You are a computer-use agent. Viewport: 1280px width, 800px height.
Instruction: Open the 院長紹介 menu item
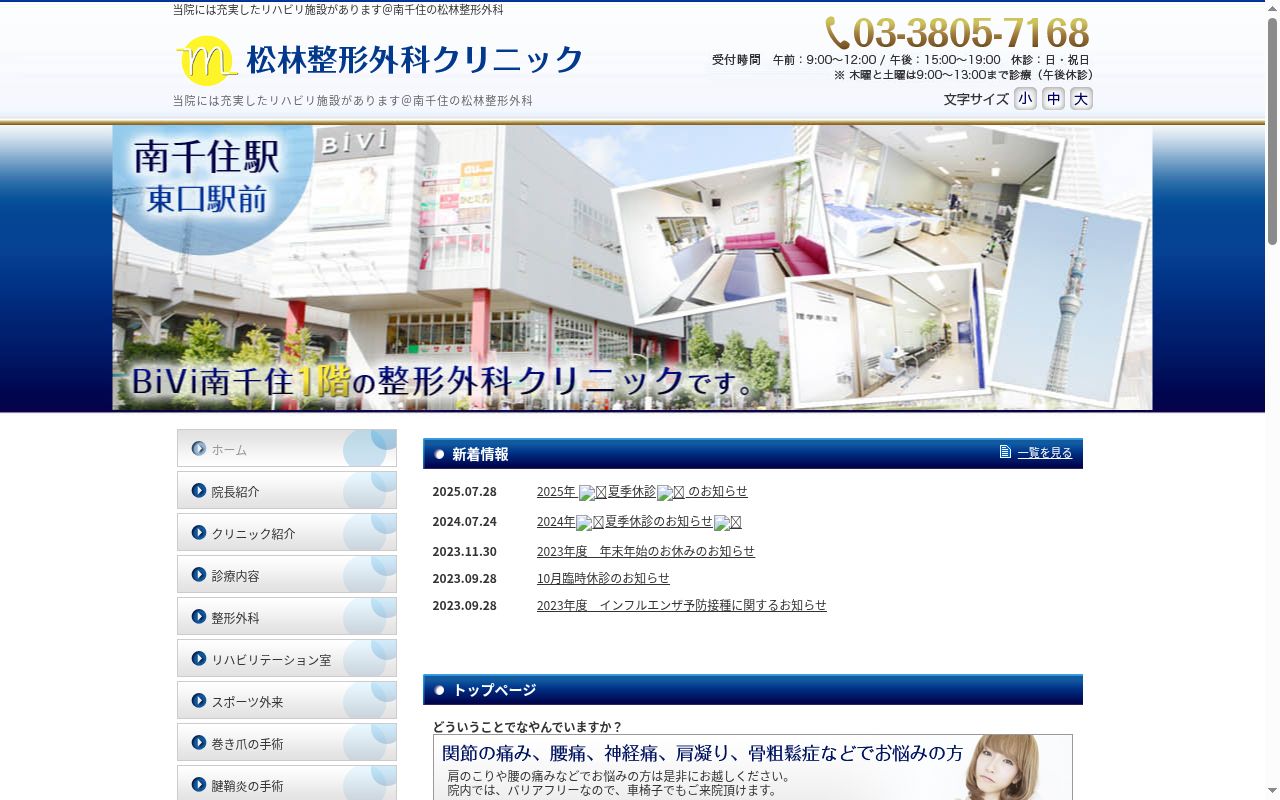tap(287, 490)
